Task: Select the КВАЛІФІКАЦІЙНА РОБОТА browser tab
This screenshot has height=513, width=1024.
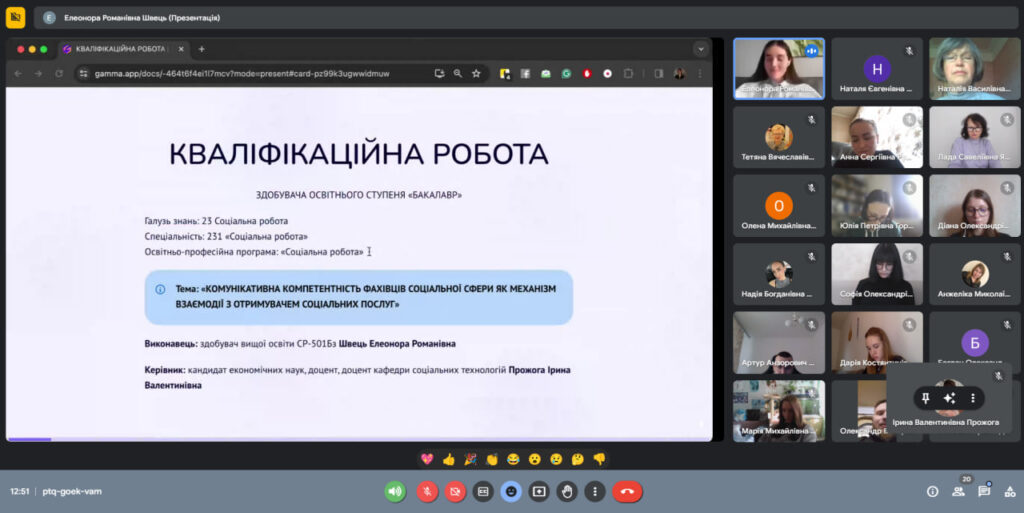Action: tap(118, 49)
